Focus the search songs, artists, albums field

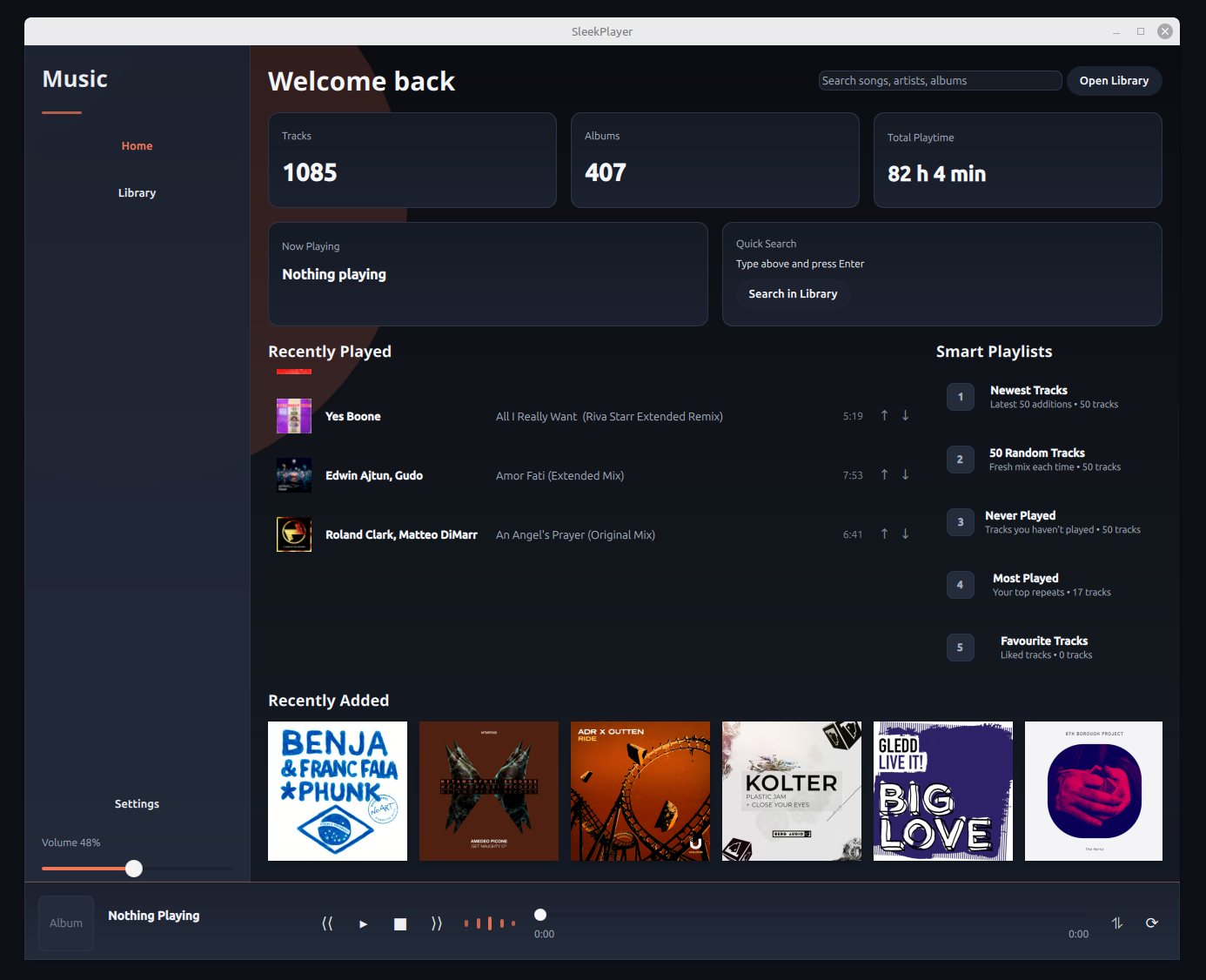[x=940, y=81]
